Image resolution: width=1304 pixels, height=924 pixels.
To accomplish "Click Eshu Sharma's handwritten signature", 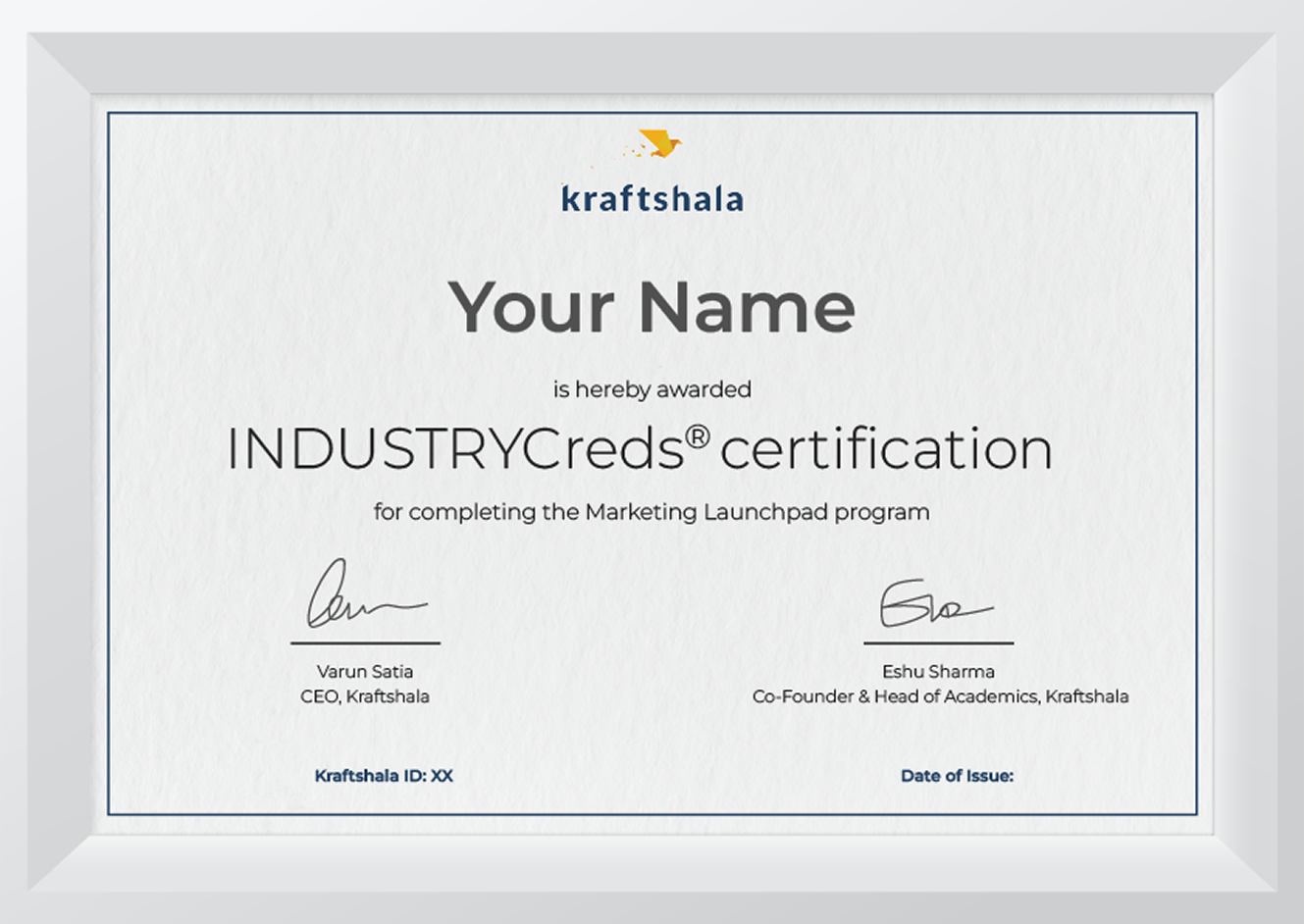I will click(x=936, y=603).
